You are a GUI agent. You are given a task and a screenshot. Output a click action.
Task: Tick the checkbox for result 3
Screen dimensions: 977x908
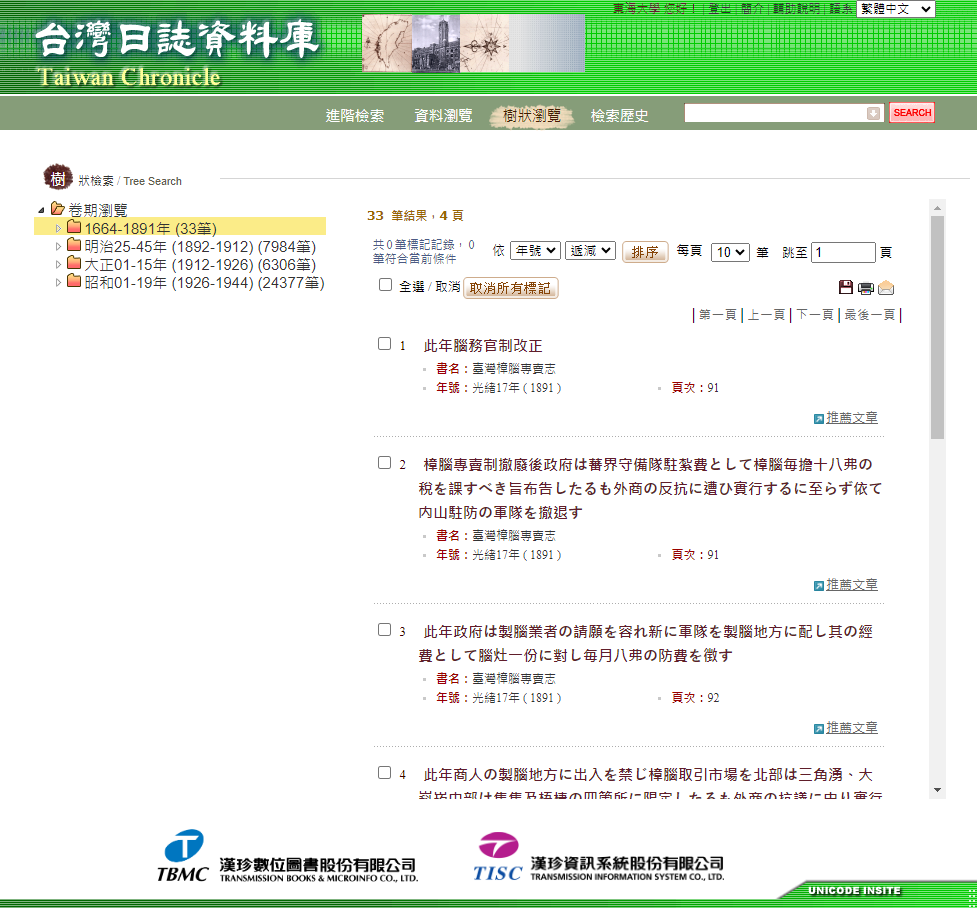click(384, 630)
